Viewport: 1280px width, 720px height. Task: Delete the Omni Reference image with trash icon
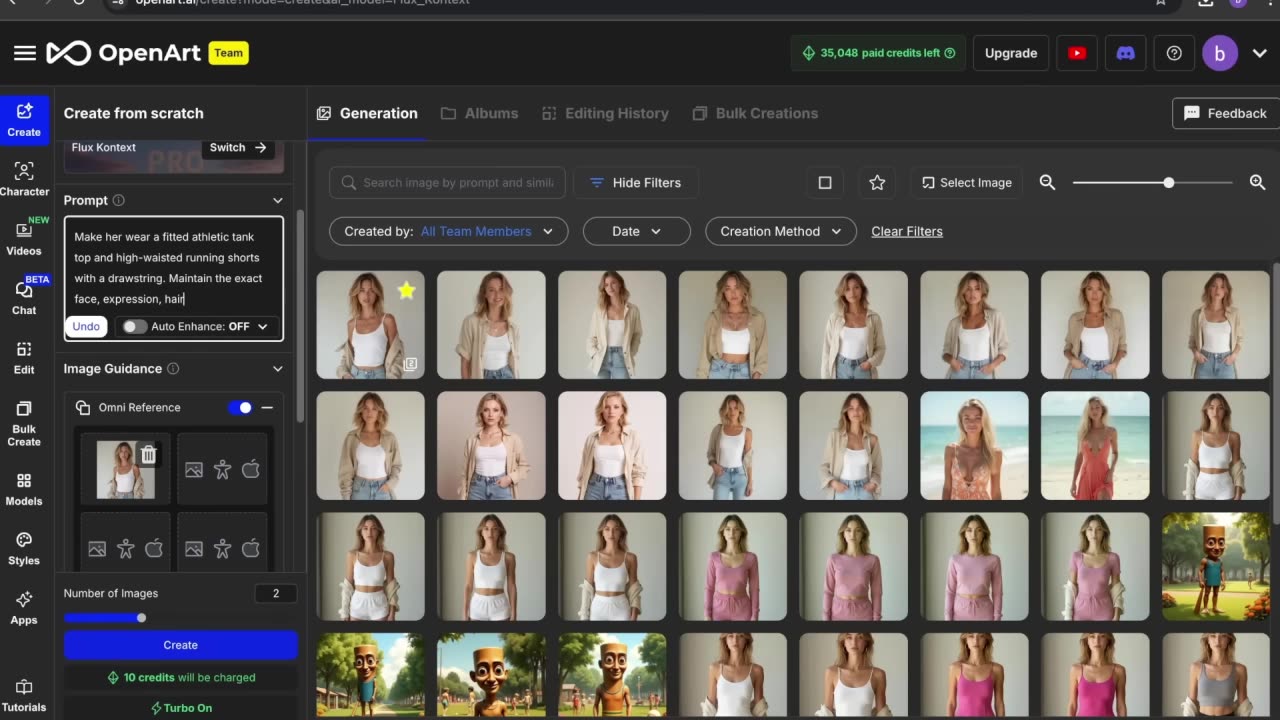click(148, 455)
